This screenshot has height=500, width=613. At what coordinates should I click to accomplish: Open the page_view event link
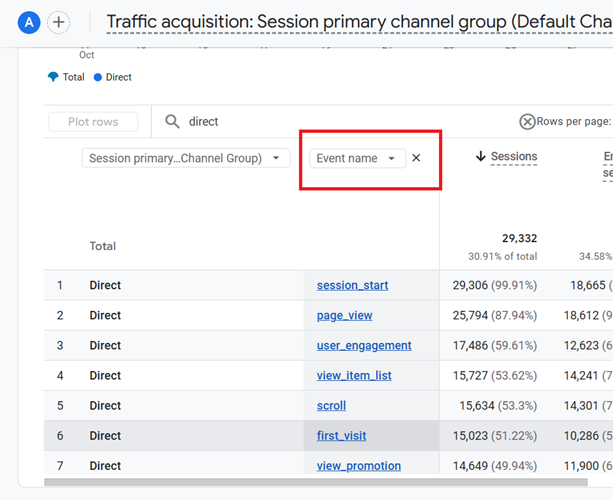344,315
